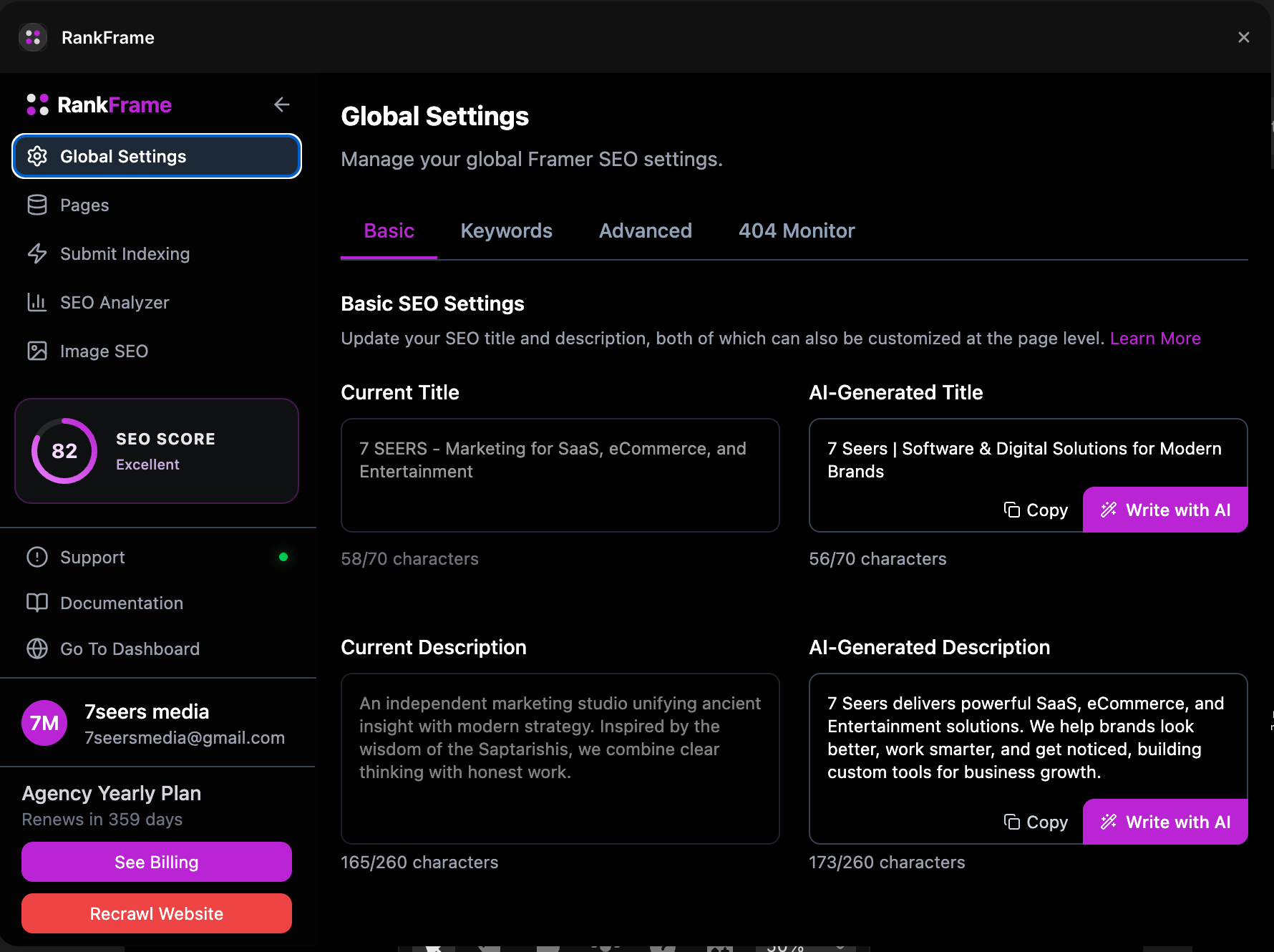The height and width of the screenshot is (952, 1274).
Task: Click Write with AI for the title
Action: click(1165, 510)
